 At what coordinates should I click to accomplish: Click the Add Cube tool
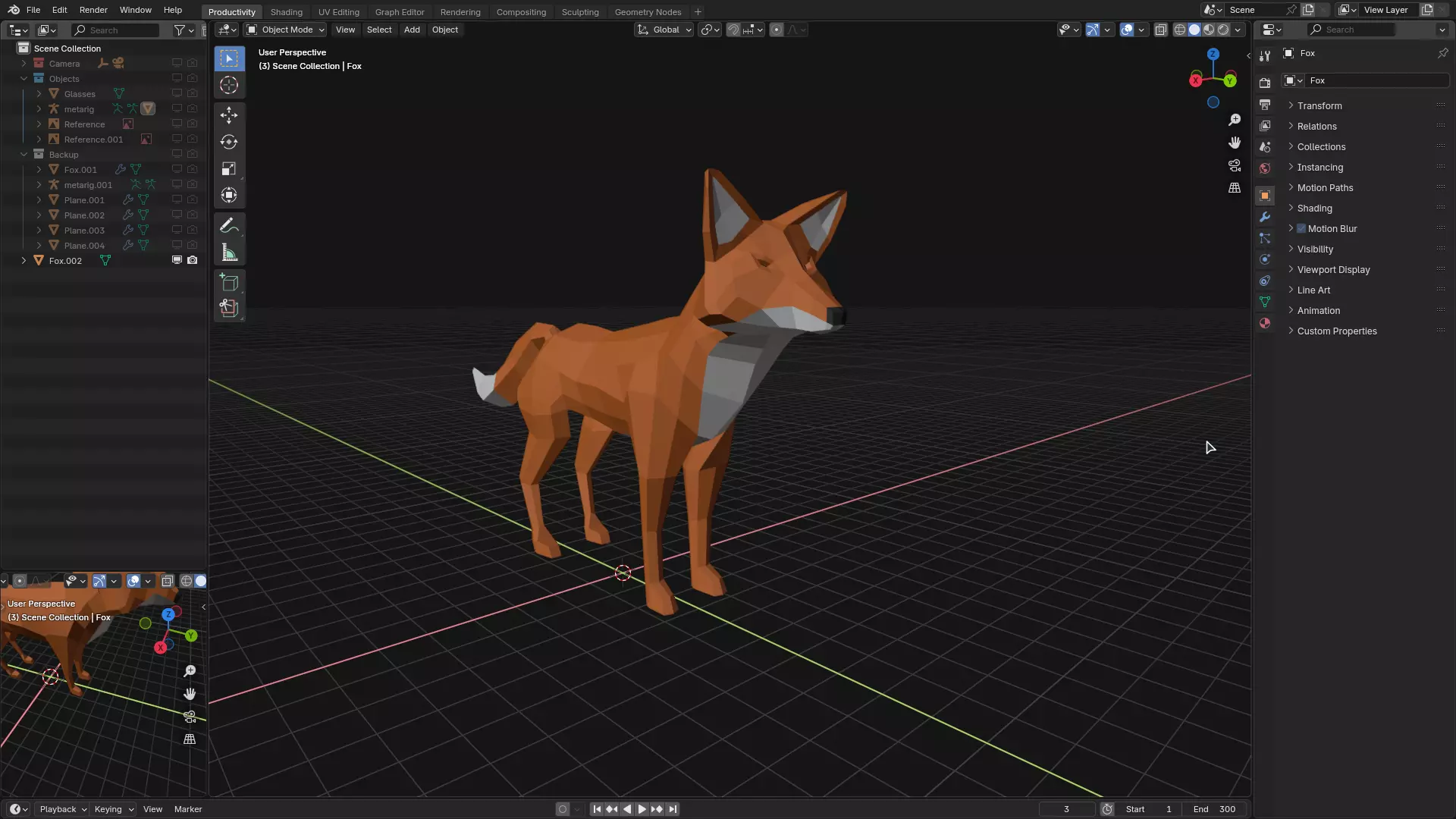click(x=229, y=283)
